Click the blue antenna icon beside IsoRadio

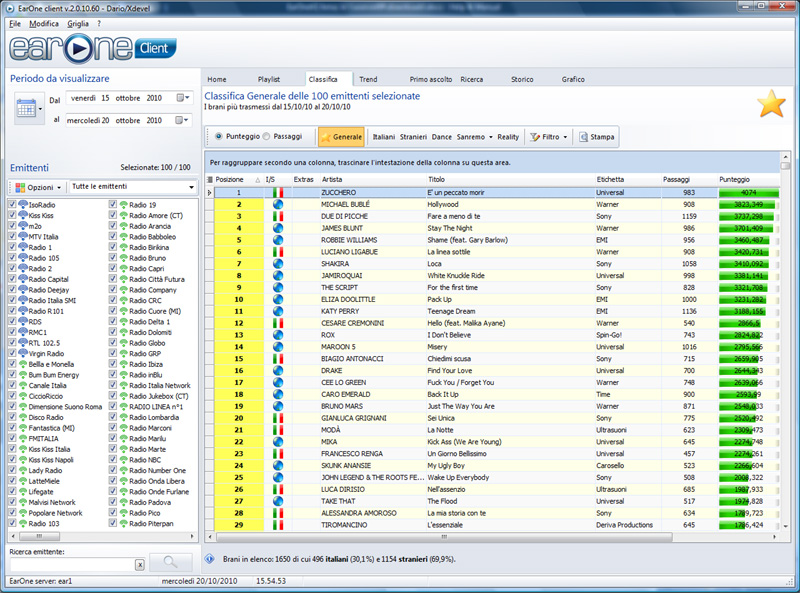[23, 204]
